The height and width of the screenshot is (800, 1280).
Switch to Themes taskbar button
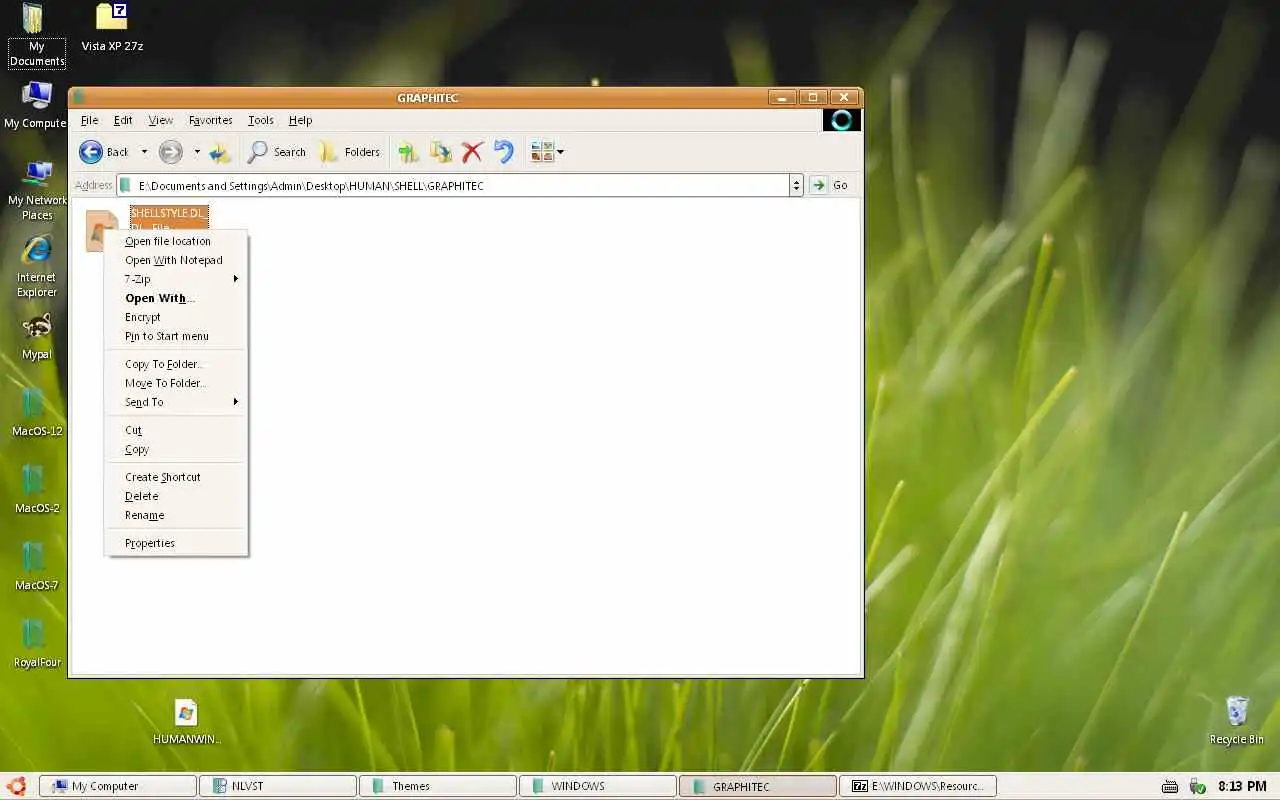pyautogui.click(x=438, y=786)
